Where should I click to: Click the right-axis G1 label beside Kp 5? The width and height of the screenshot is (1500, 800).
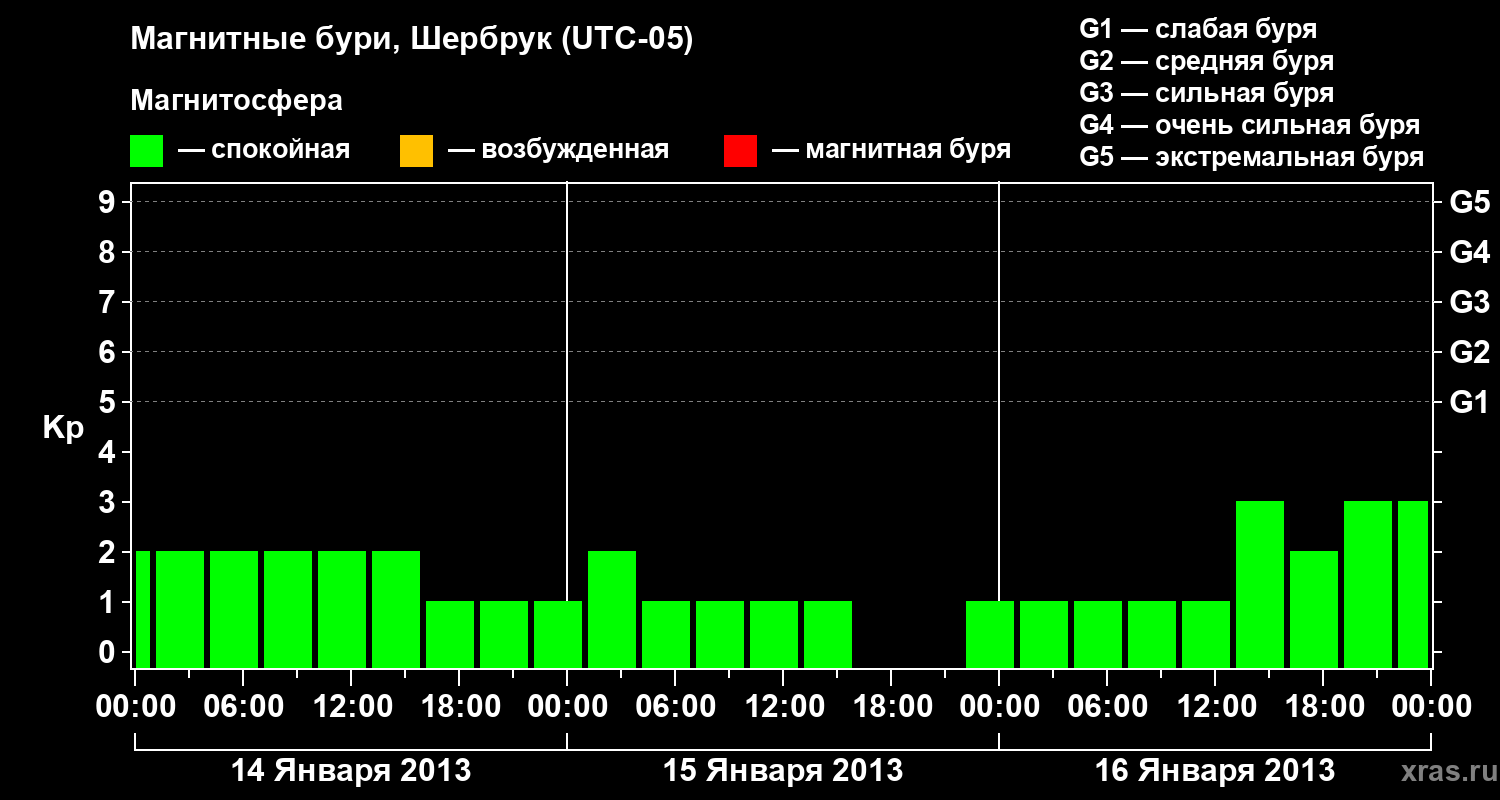(x=1469, y=402)
